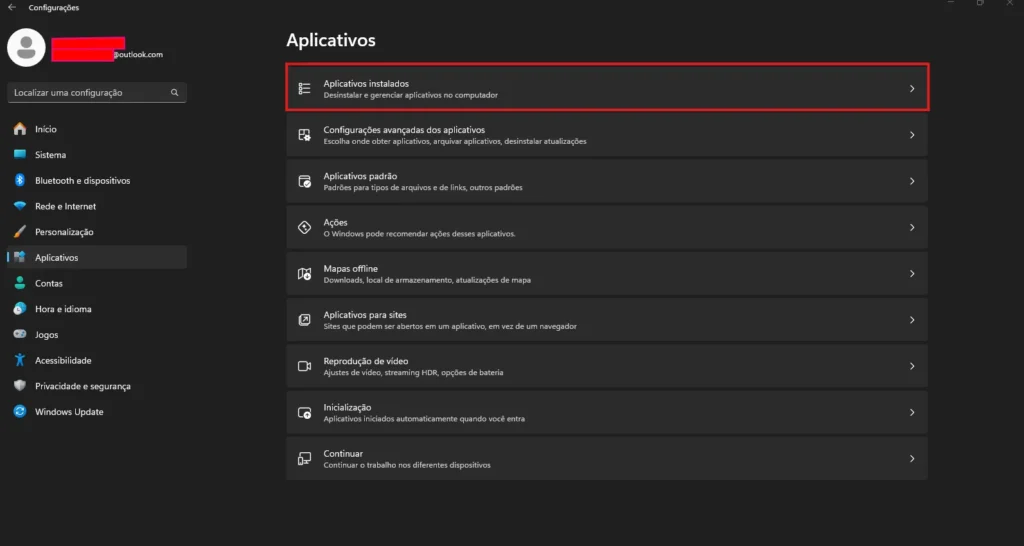Click the Aplicativos sidebar icon
The height and width of the screenshot is (546, 1024).
pyautogui.click(x=20, y=257)
